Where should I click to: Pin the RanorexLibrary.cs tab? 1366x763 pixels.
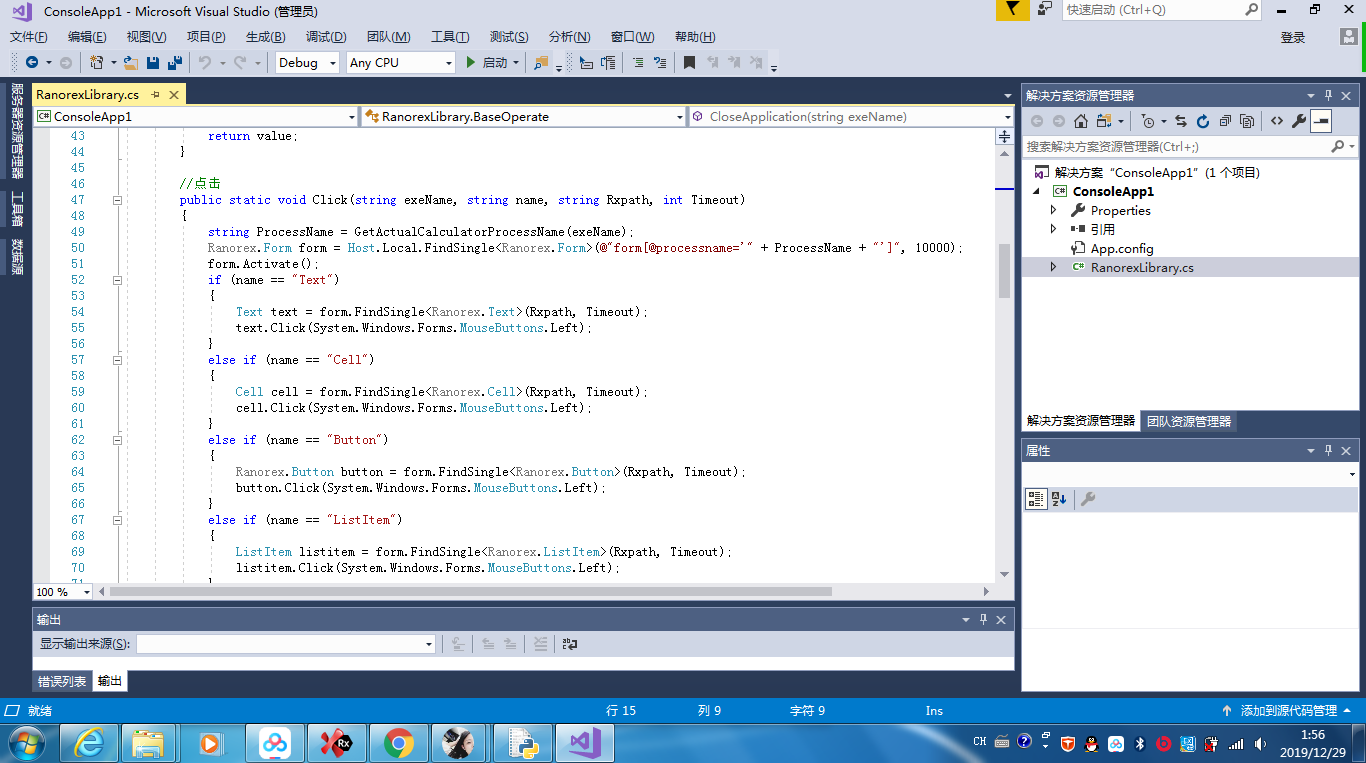point(155,95)
